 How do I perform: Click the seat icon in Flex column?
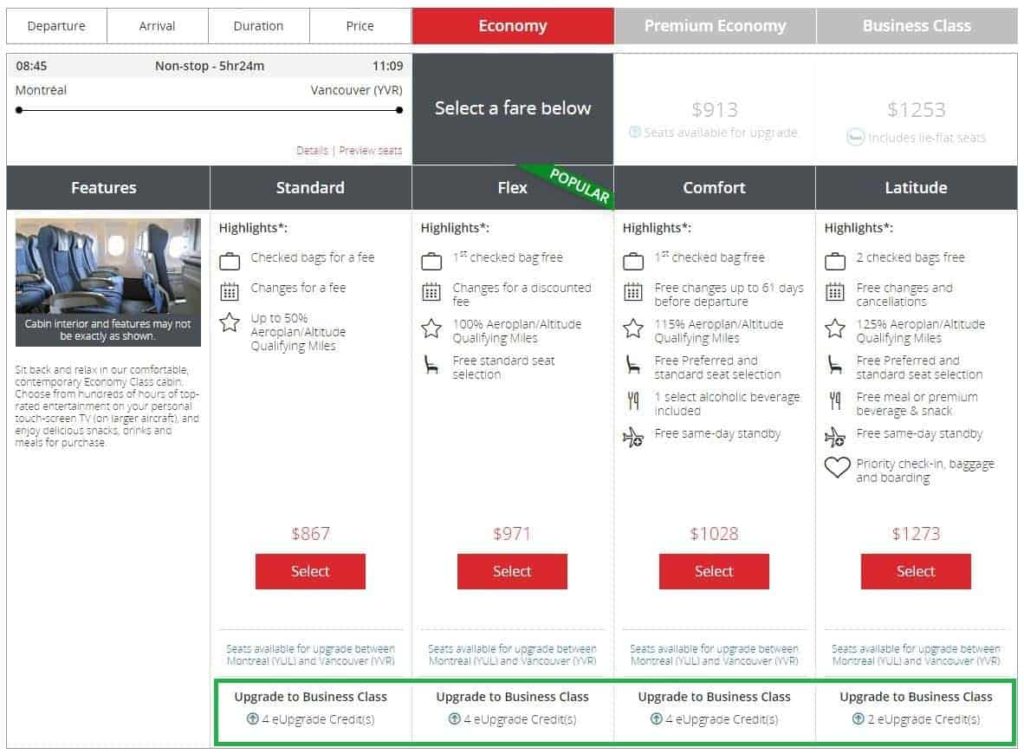(x=432, y=366)
